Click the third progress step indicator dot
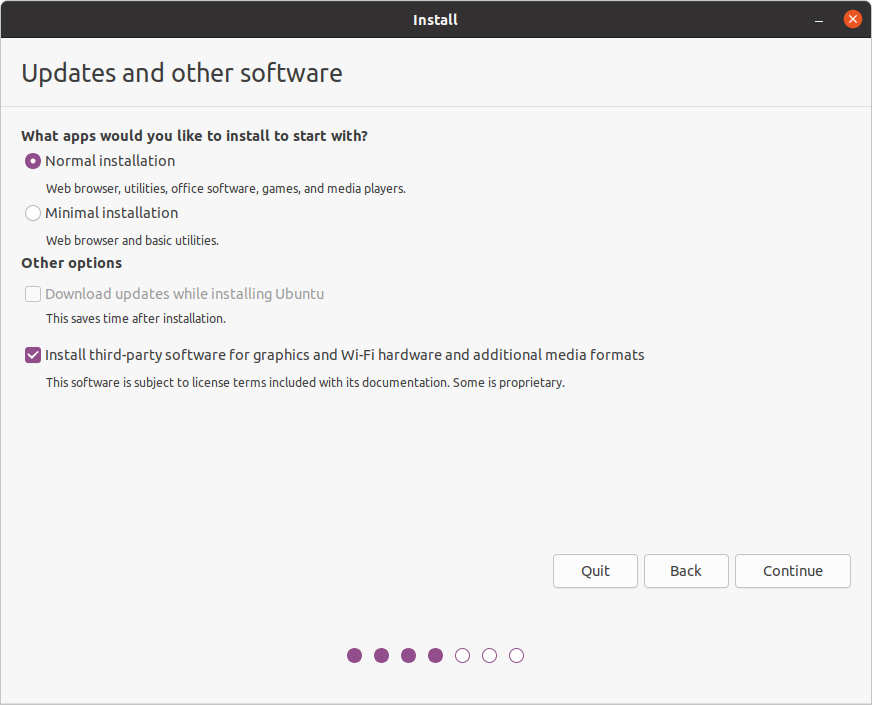Image resolution: width=872 pixels, height=705 pixels. pyautogui.click(x=408, y=655)
